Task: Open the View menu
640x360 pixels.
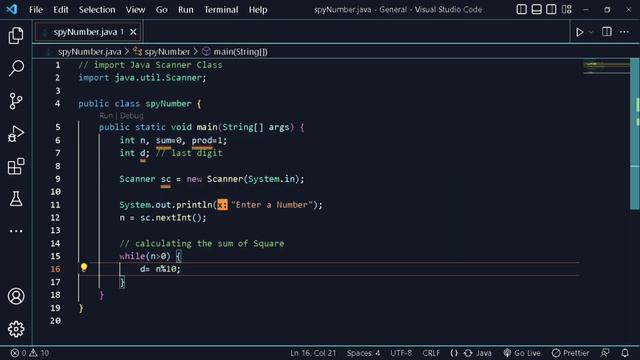Action: [x=135, y=9]
